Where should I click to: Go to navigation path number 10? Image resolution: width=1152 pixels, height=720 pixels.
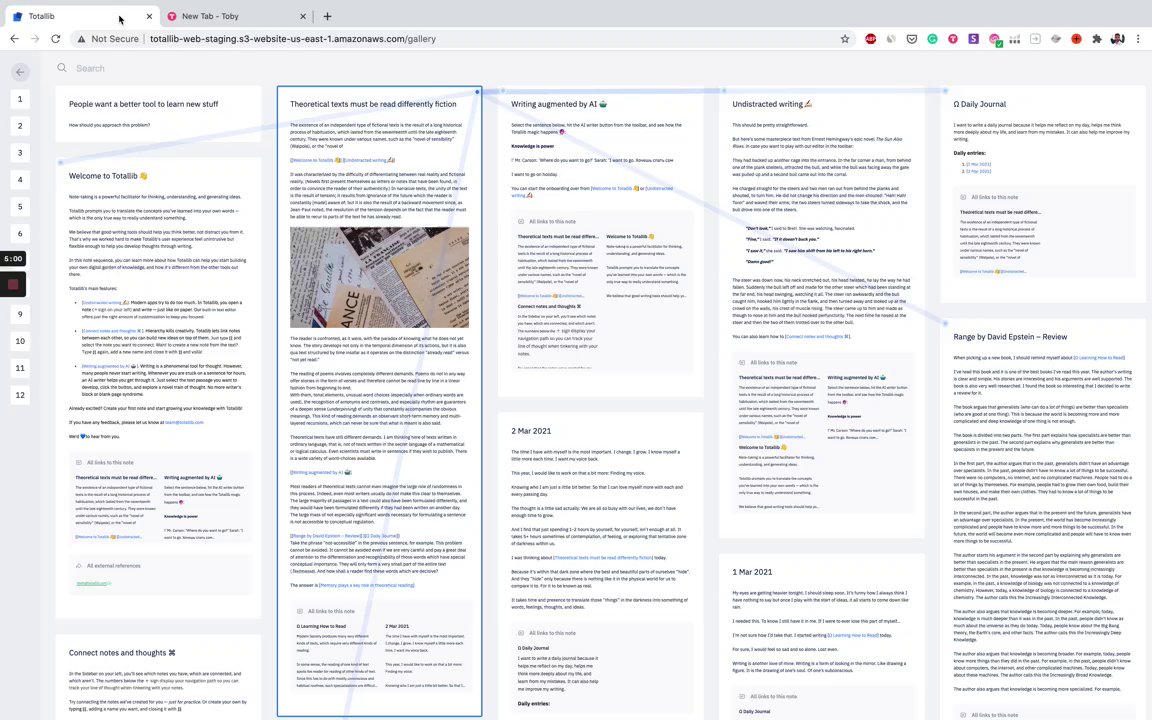click(x=20, y=341)
